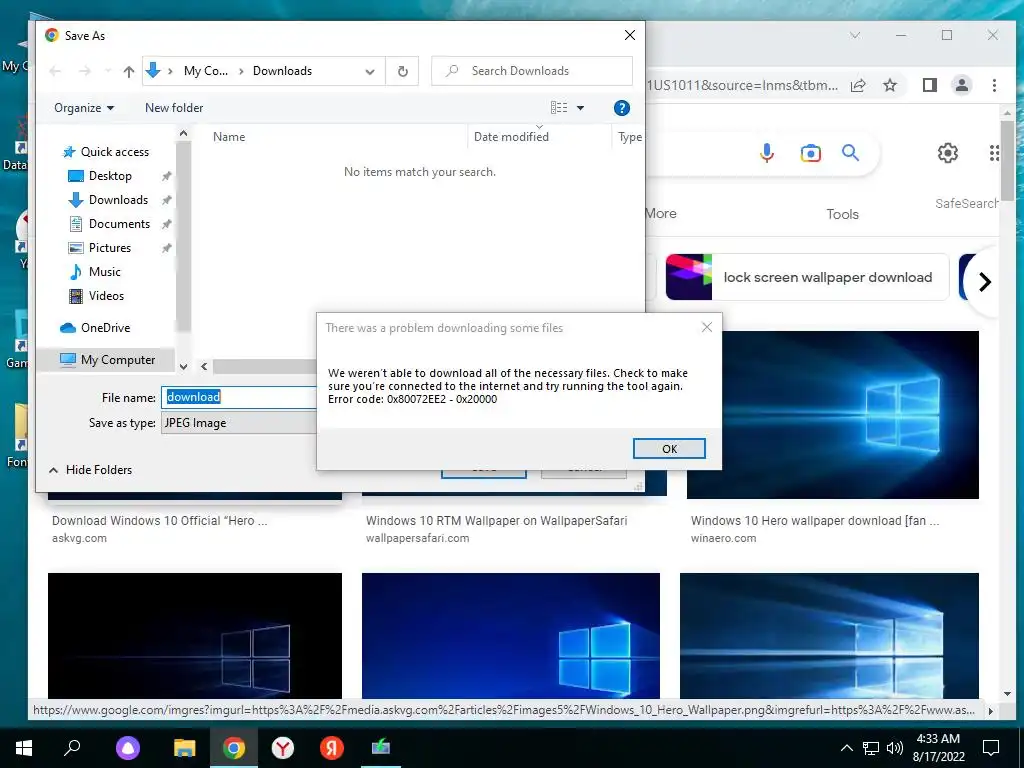Advance suggestion chips with right arrow
1024x768 pixels.
pyautogui.click(x=985, y=281)
